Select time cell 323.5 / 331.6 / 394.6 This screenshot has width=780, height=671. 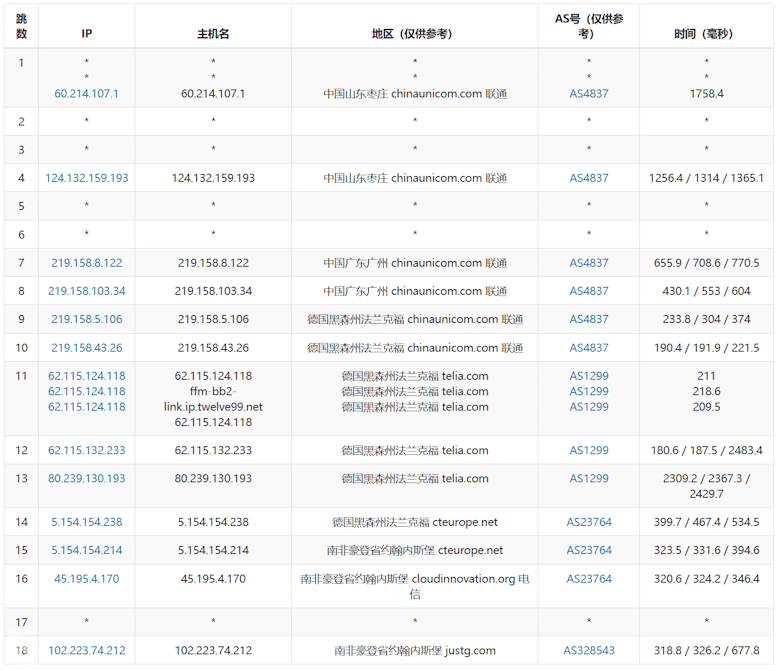706,550
